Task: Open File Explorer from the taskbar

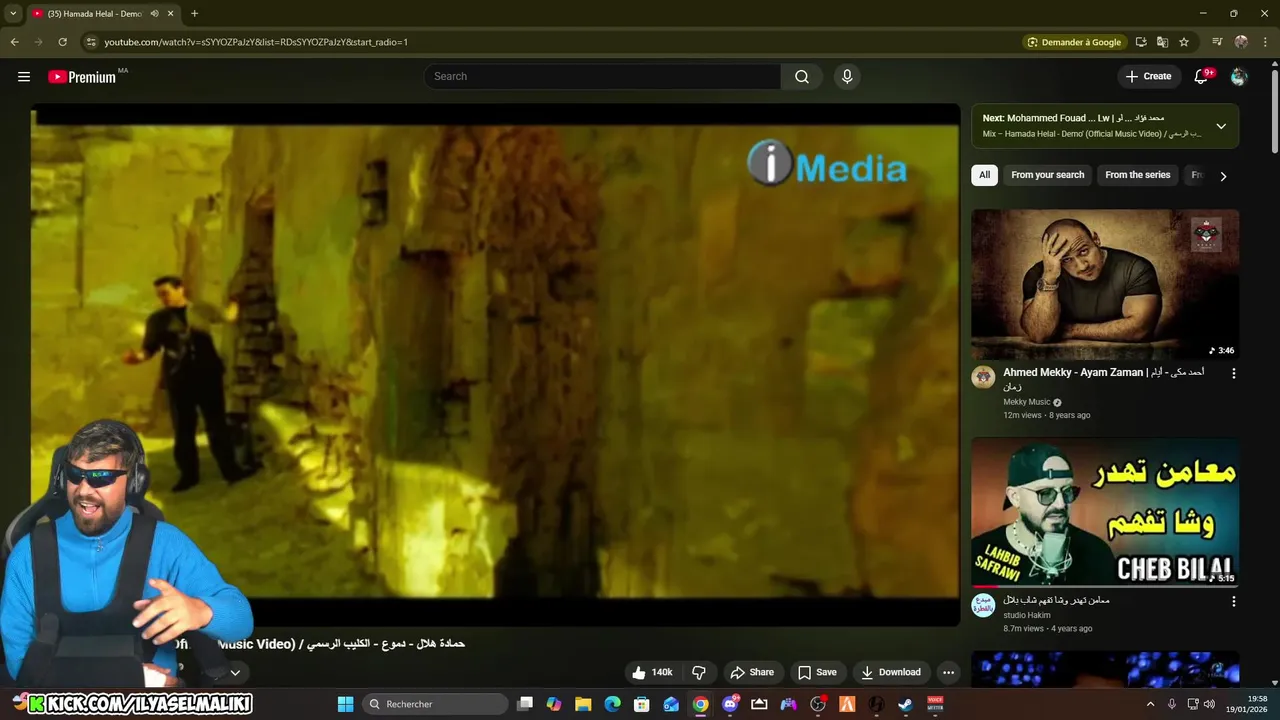Action: pos(583,704)
